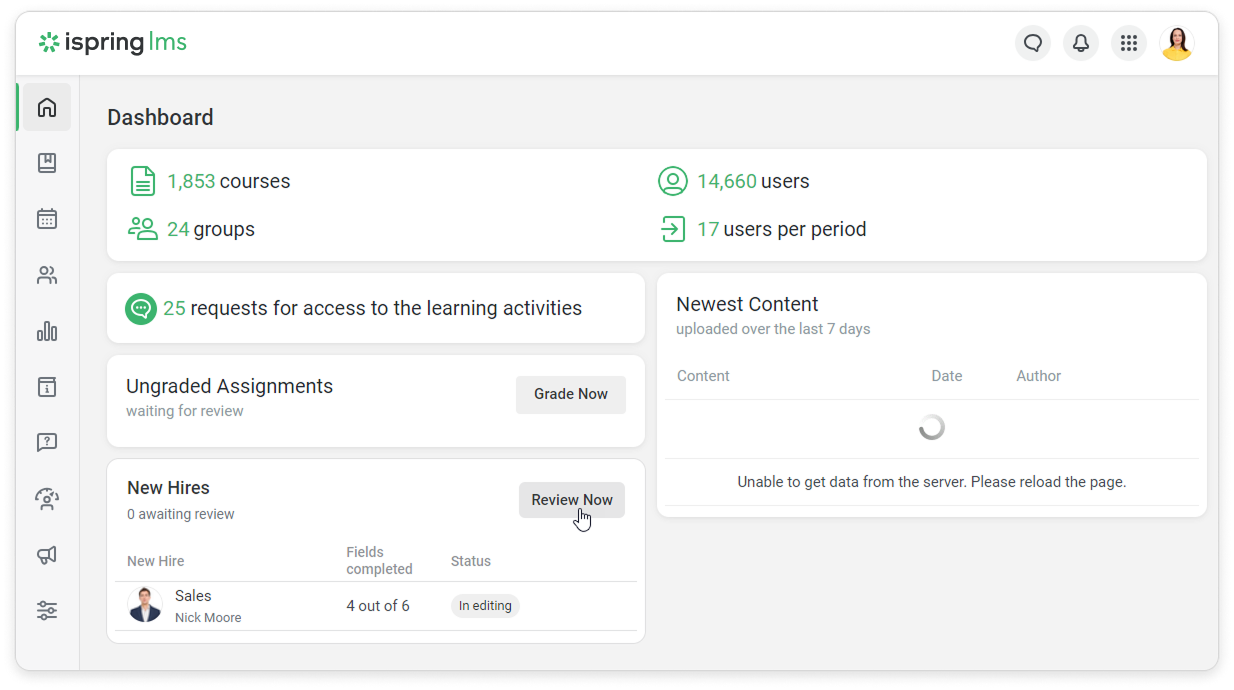The width and height of the screenshot is (1234, 690).
Task: Open the chat messages icon in header
Action: (1033, 43)
